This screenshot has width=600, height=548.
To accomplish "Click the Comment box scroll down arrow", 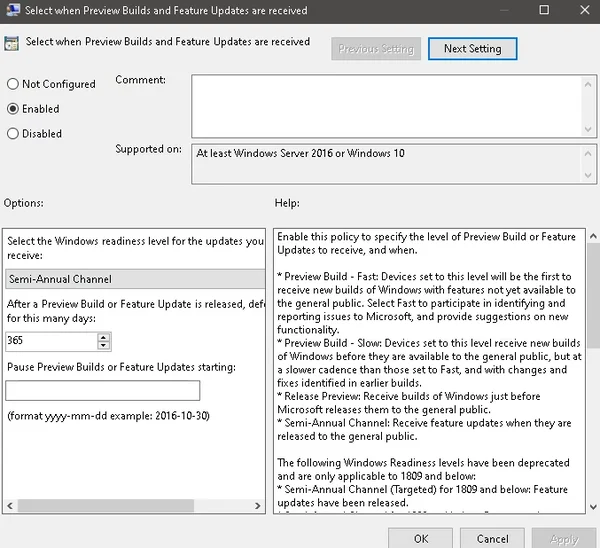I will pyautogui.click(x=588, y=129).
